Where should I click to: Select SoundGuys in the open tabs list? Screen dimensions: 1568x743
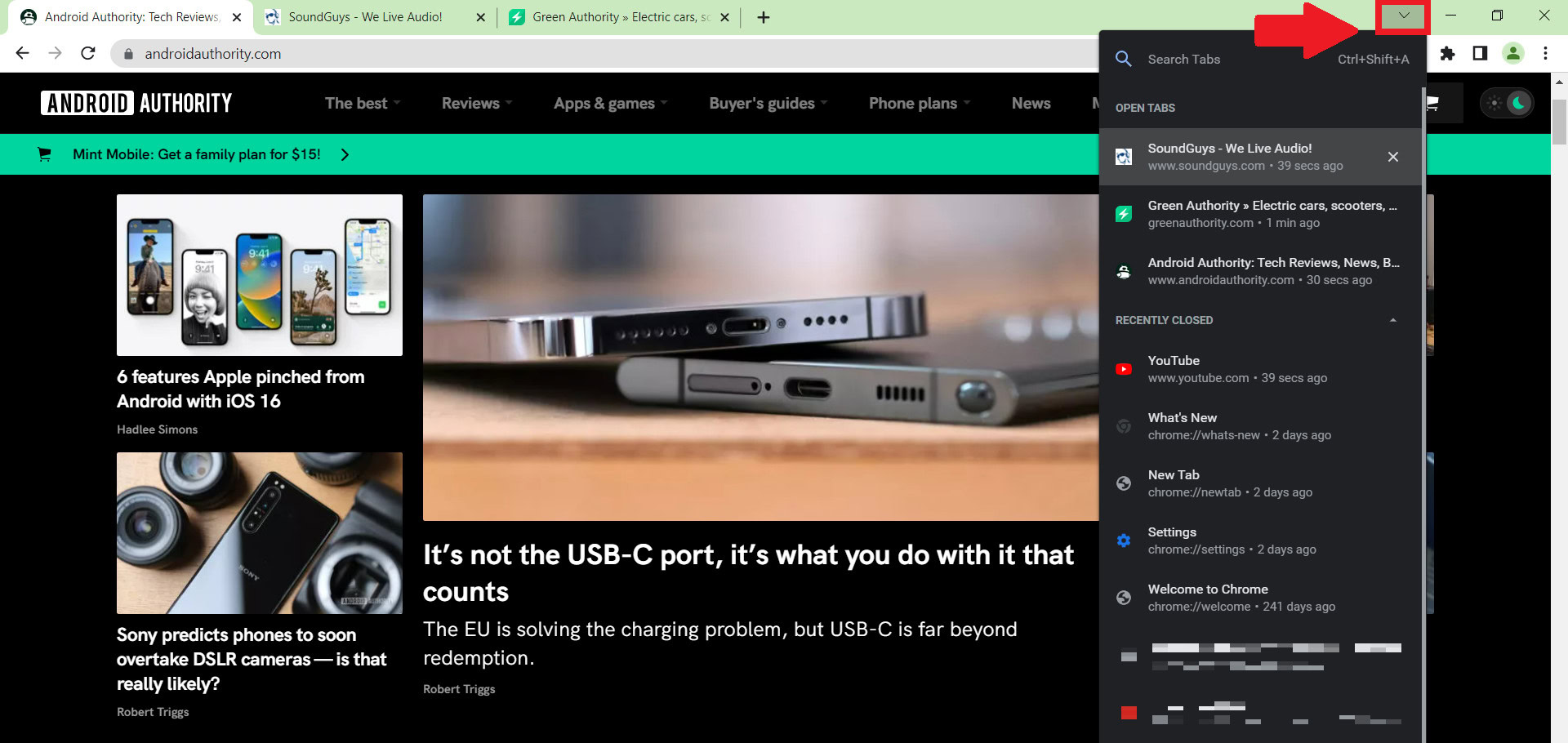[x=1260, y=157]
